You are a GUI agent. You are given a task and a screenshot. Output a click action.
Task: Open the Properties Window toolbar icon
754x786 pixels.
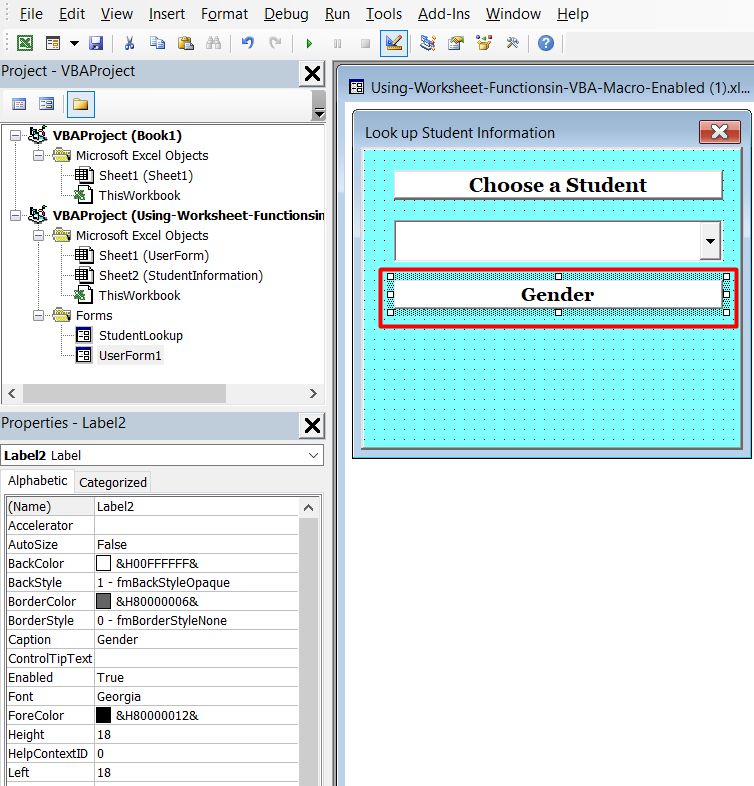coord(456,44)
